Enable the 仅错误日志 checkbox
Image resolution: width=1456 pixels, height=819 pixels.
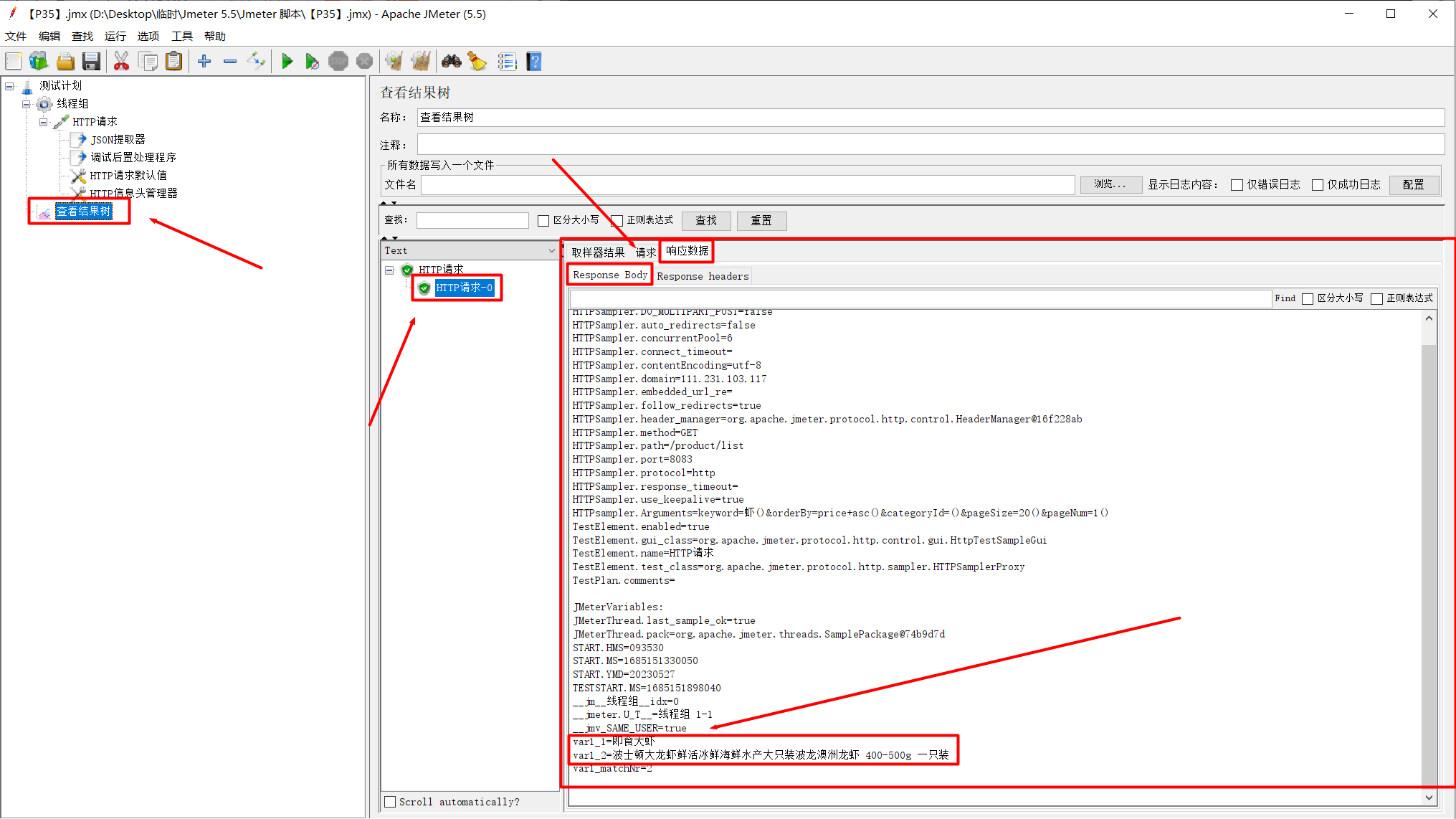pos(1237,185)
